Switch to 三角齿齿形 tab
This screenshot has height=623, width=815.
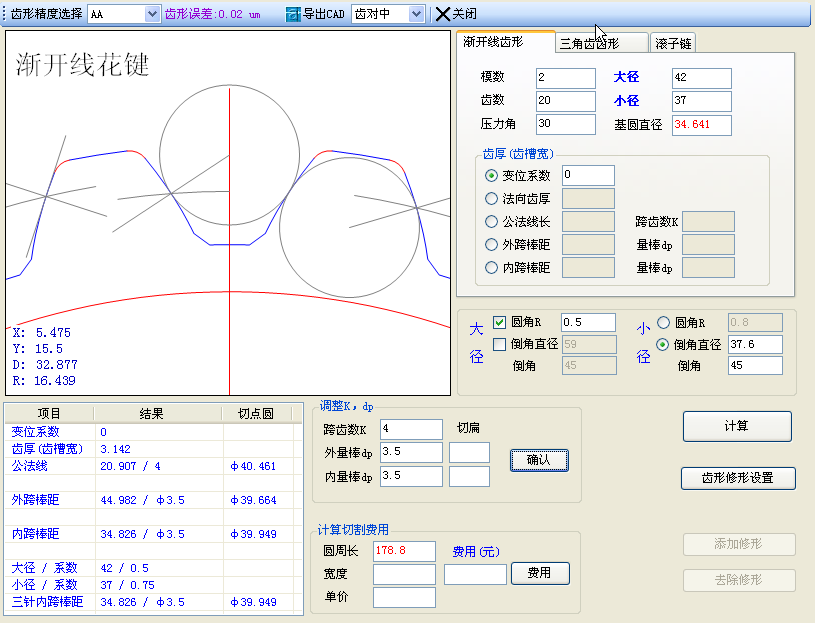point(601,43)
